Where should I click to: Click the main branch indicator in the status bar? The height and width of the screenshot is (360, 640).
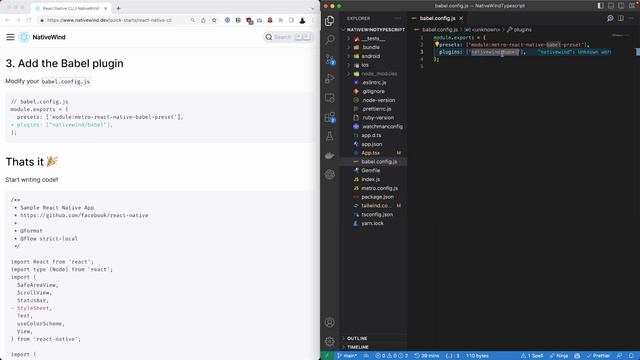[347, 356]
